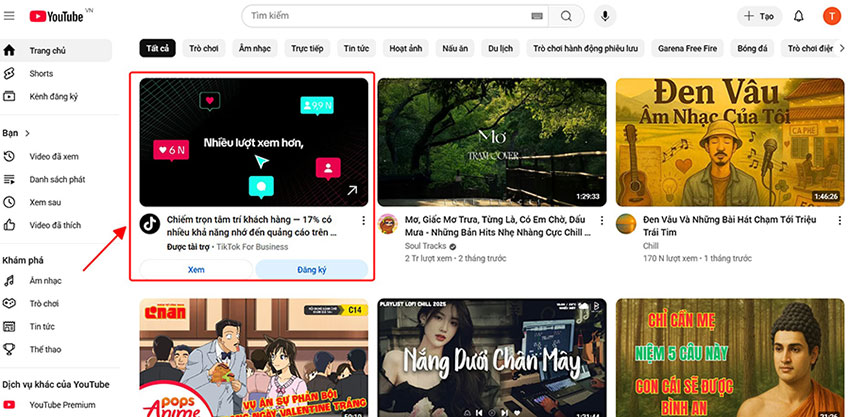Open Video đã xem history
The image size is (850, 417).
56,157
